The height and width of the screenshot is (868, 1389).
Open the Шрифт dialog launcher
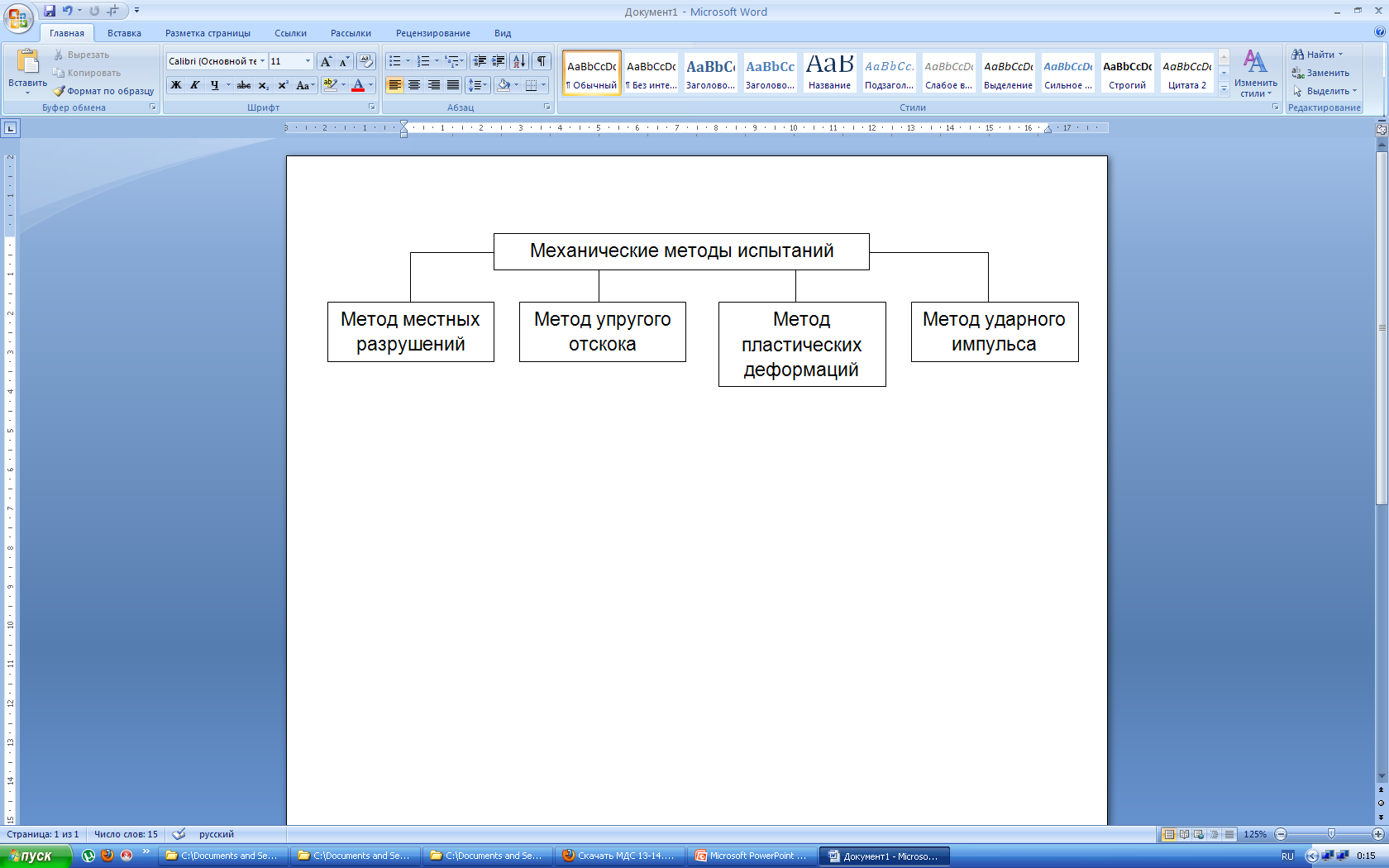[x=371, y=107]
